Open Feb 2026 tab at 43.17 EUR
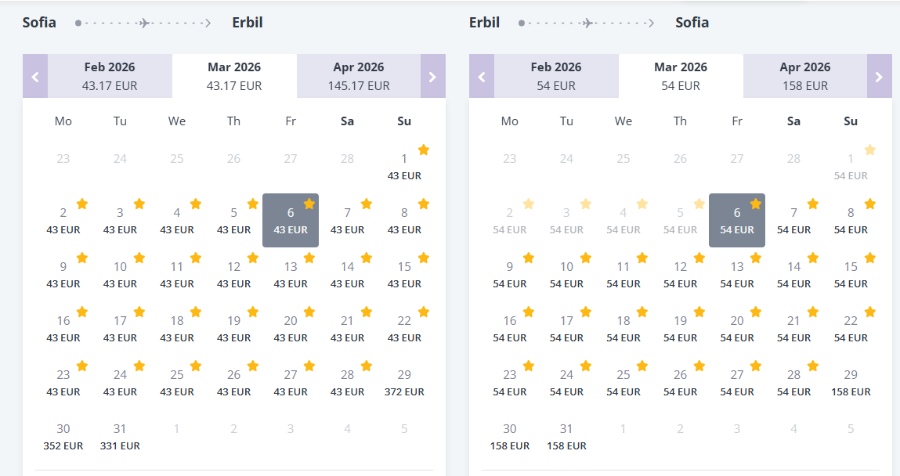The image size is (900, 476). (110, 76)
